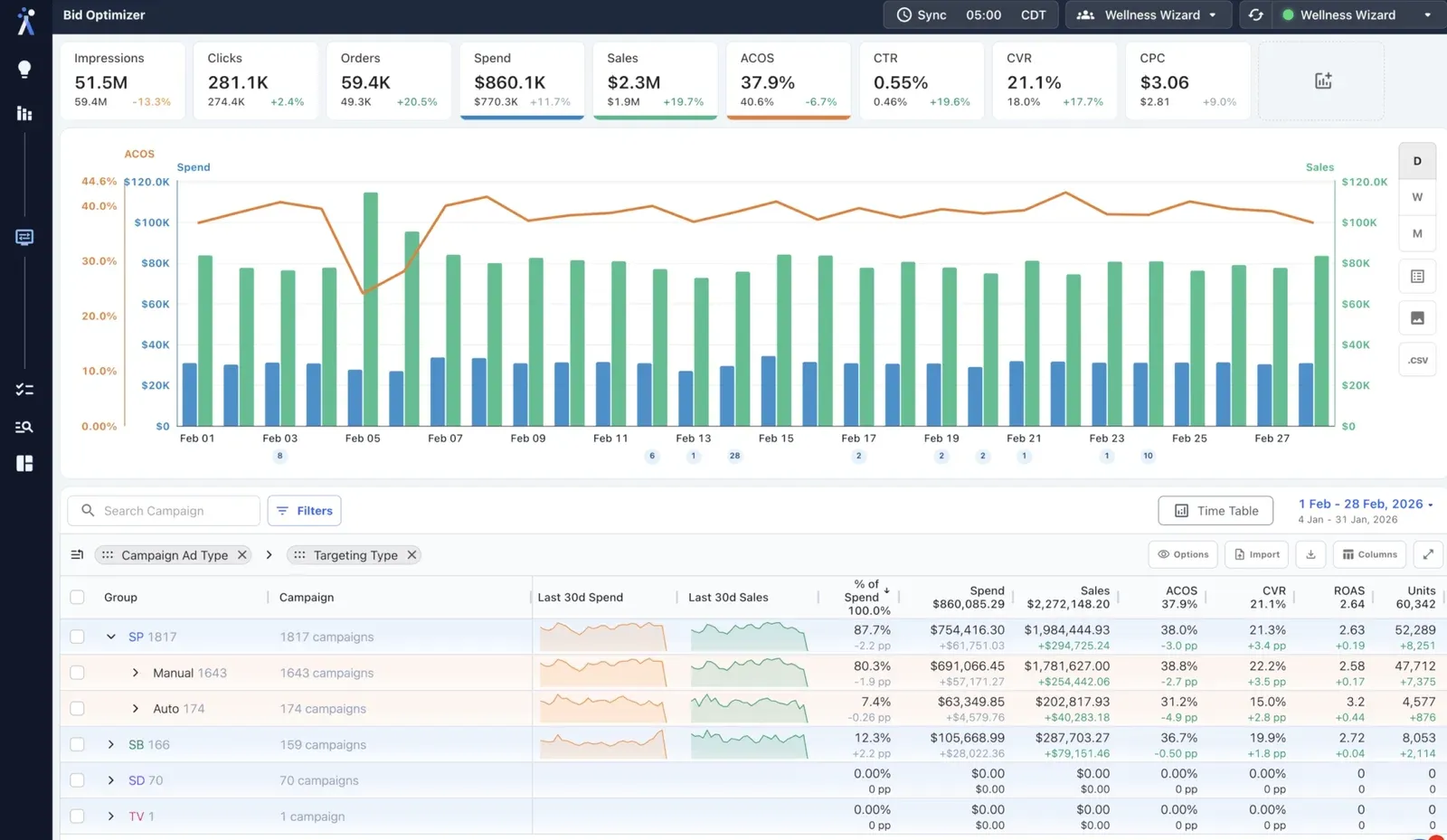Open the dashboard layout sidebar icon
The image size is (1447, 840).
pos(24,463)
